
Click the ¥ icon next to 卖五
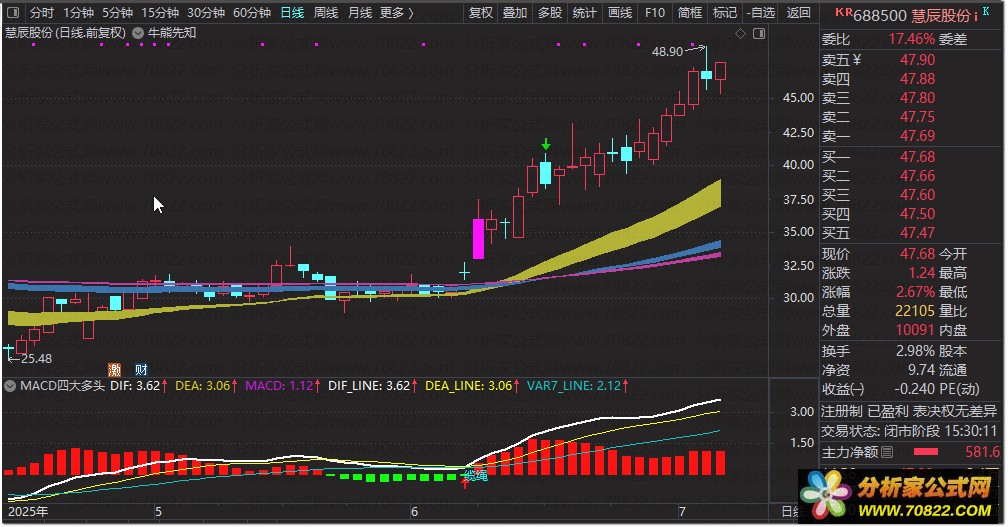[856, 60]
